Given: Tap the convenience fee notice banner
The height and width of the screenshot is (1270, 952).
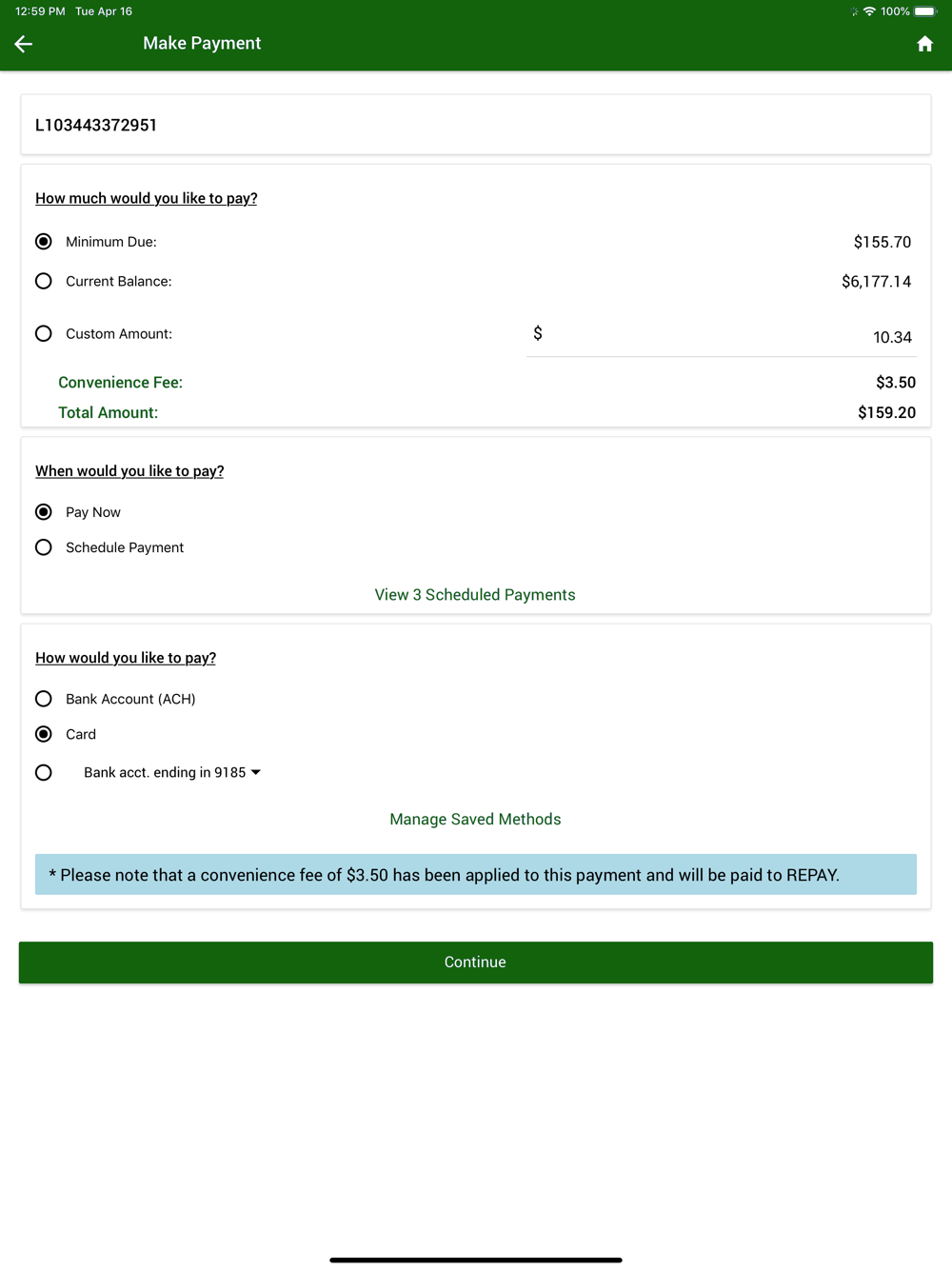Looking at the screenshot, I should point(475,875).
